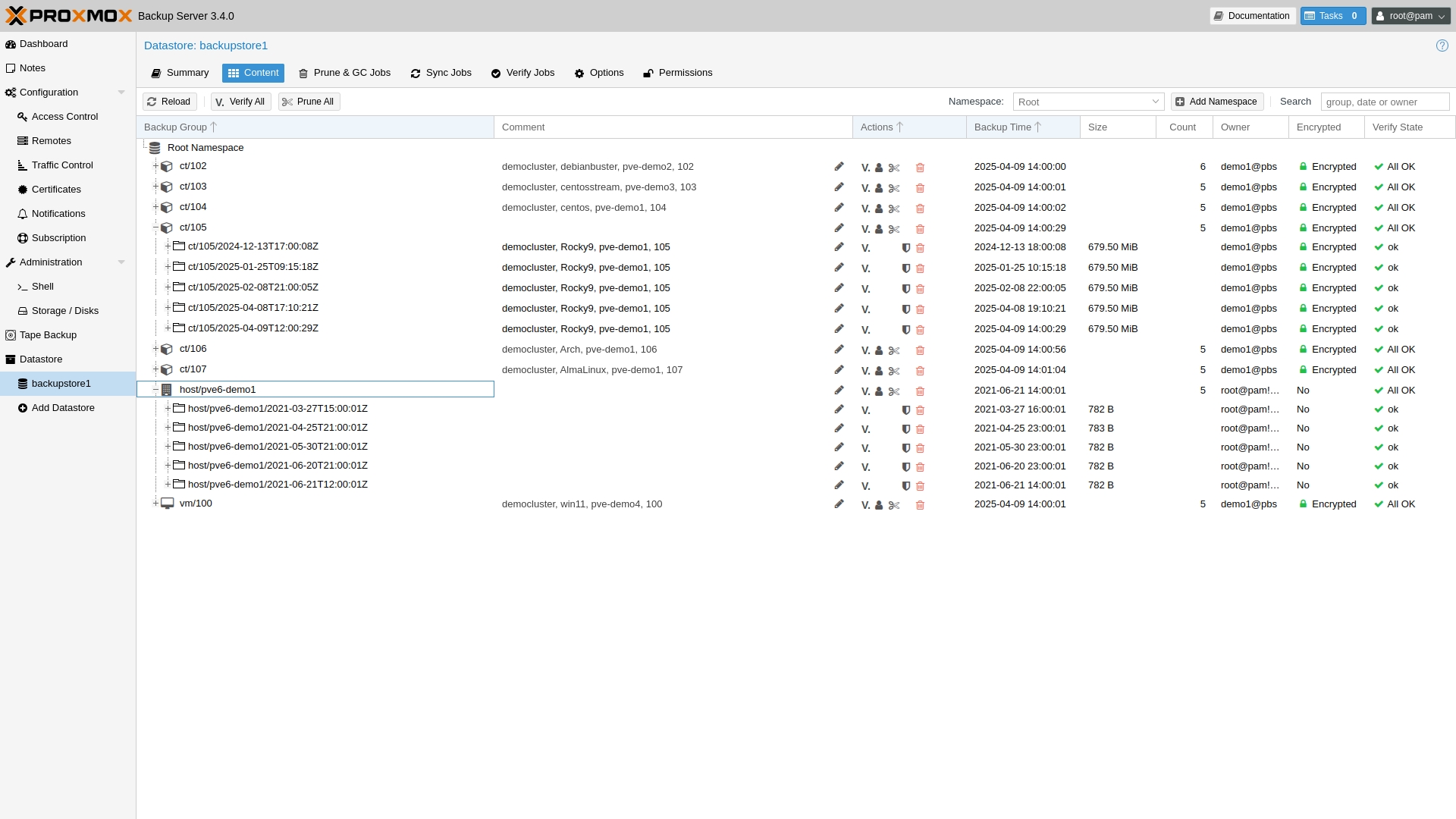This screenshot has height=819, width=1456.
Task: Edit the comment for ct/102 using pencil icon
Action: point(839,166)
